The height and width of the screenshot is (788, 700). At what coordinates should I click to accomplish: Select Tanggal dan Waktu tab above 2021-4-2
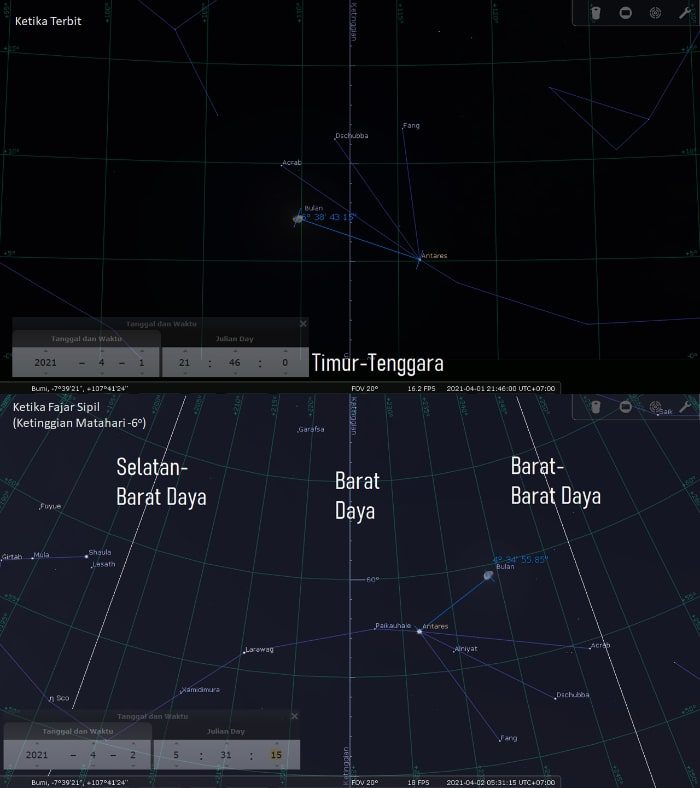click(x=78, y=731)
